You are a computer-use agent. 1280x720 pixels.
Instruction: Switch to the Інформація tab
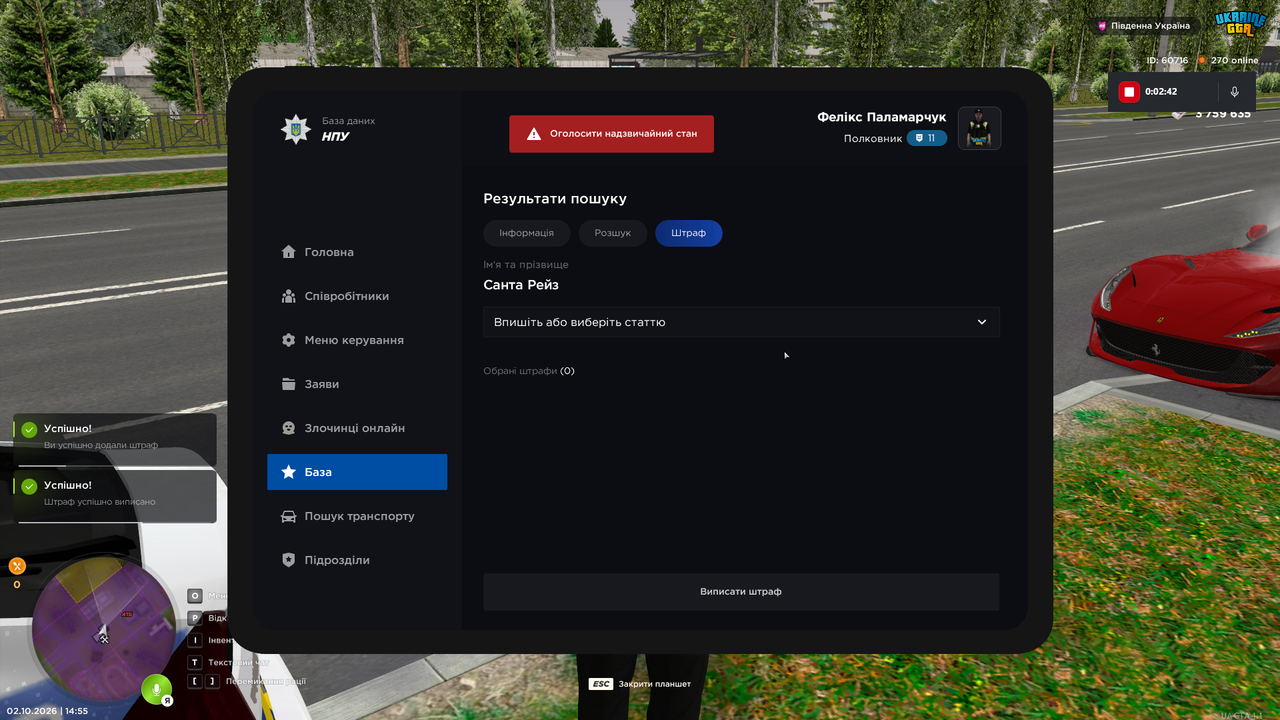(526, 233)
